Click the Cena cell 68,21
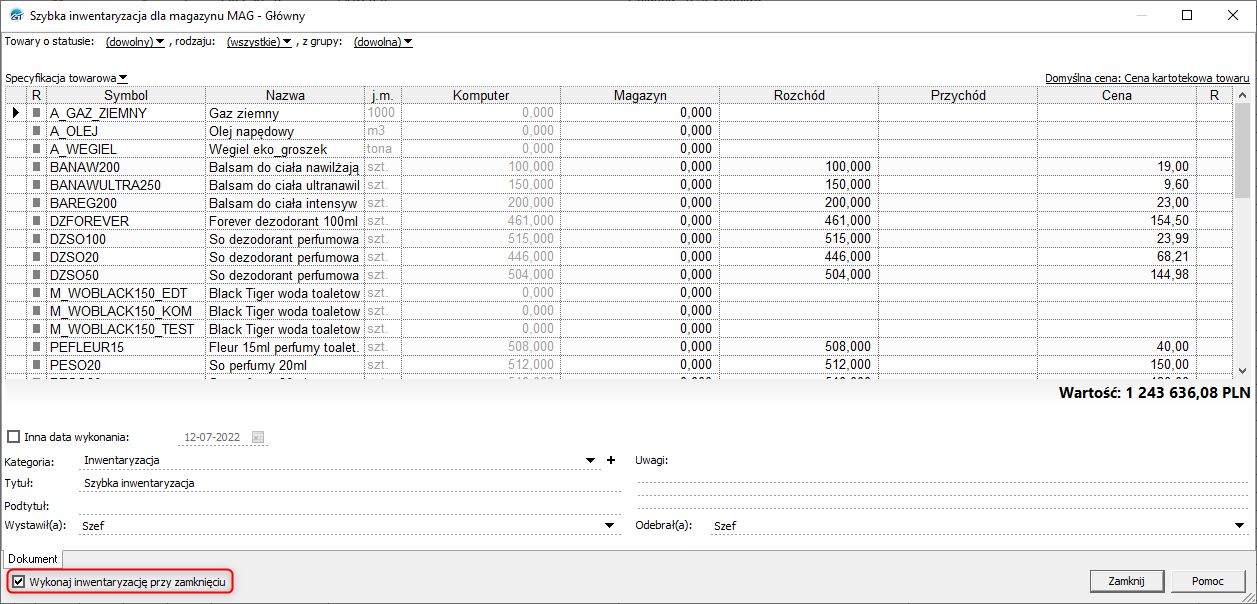 (x=1117, y=257)
